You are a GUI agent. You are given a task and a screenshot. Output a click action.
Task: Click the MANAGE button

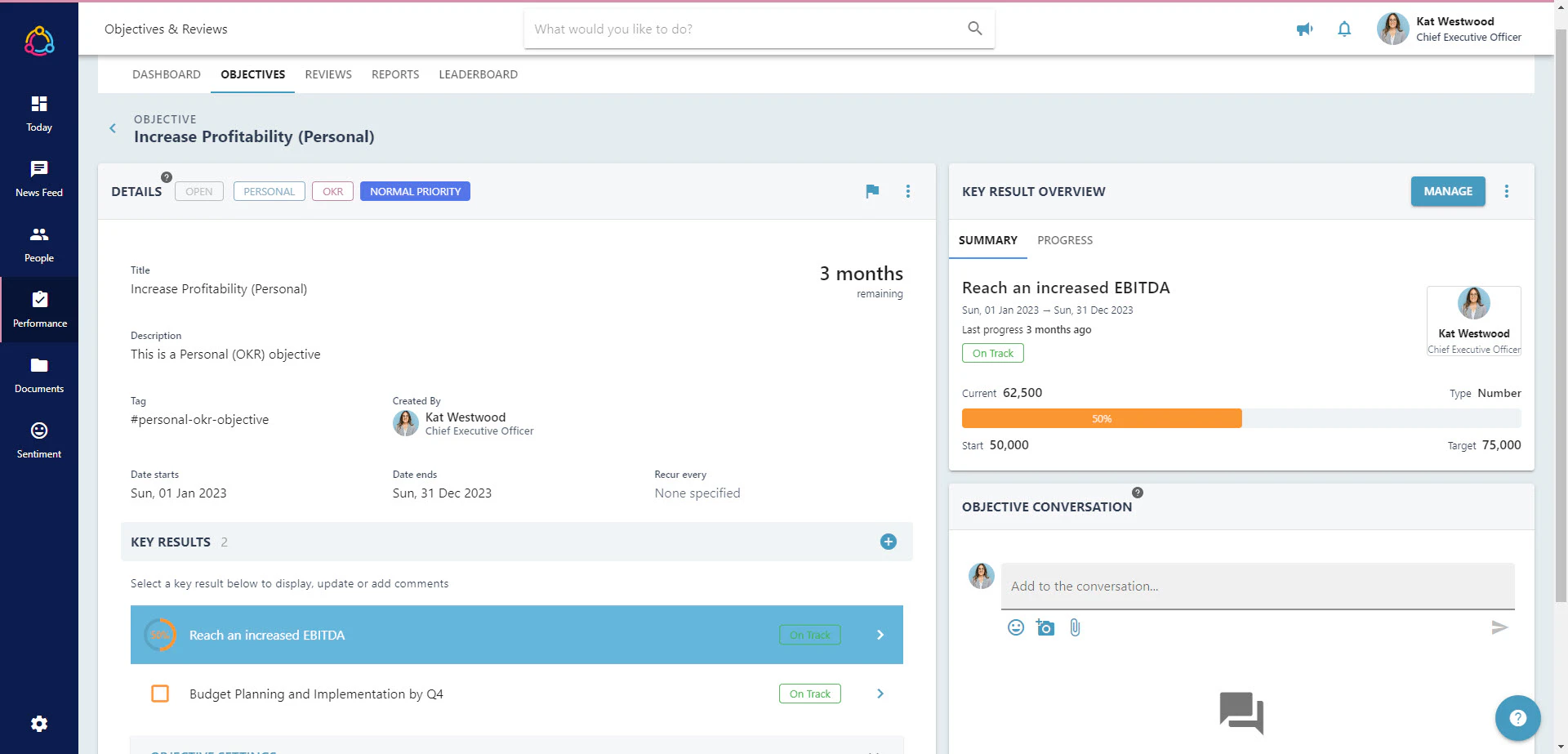(1447, 191)
